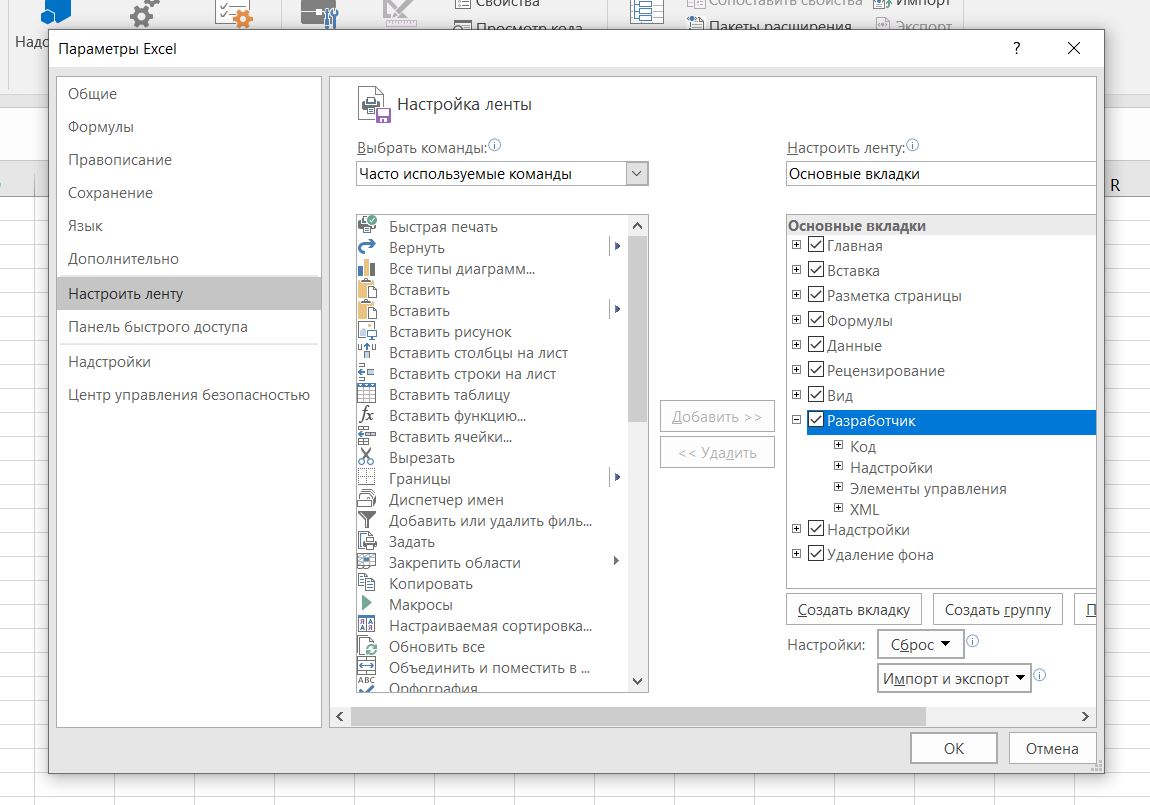Click the 'Копировать' copy icon
This screenshot has height=805, width=1150.
coord(367,583)
